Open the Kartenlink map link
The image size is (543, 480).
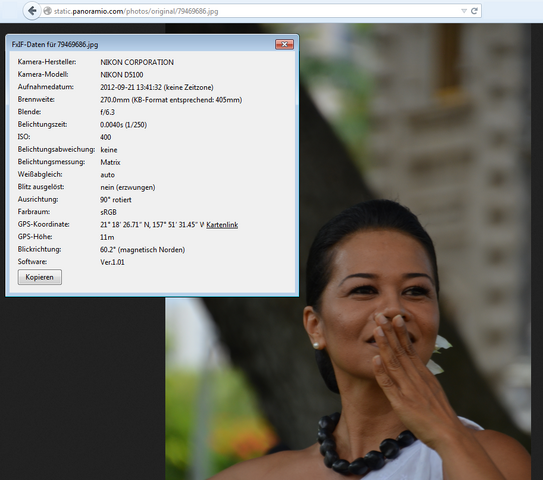coord(222,225)
